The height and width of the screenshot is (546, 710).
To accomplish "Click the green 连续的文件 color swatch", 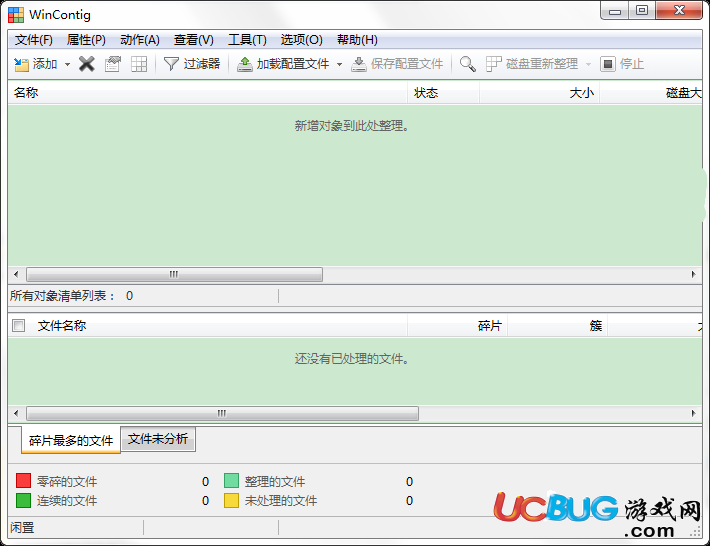I will pyautogui.click(x=23, y=500).
